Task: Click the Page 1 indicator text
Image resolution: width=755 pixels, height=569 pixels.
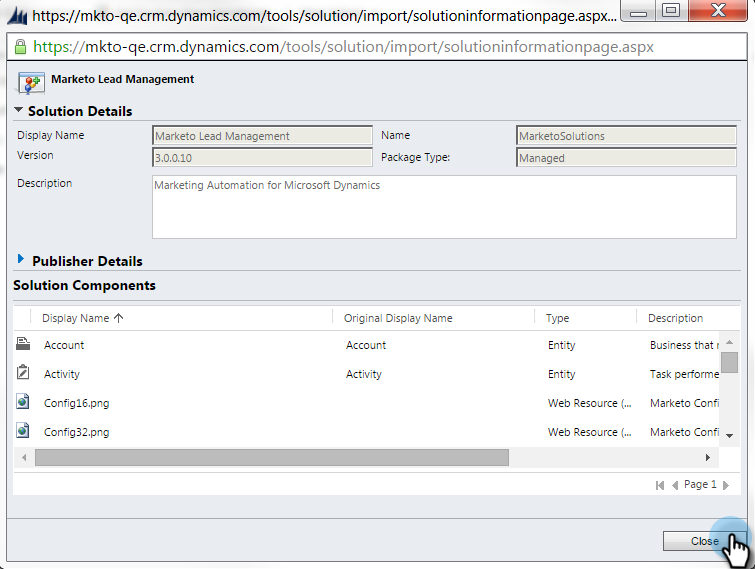Action: pyautogui.click(x=700, y=484)
